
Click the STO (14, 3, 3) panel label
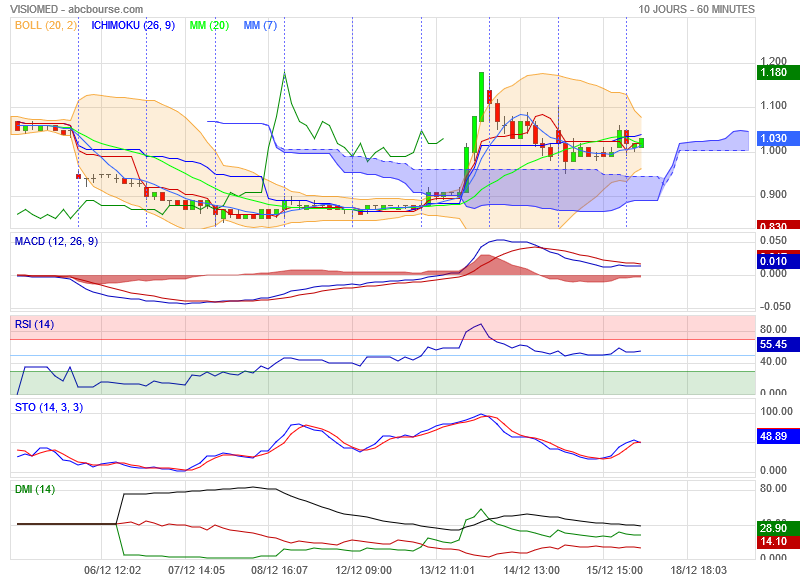click(48, 407)
